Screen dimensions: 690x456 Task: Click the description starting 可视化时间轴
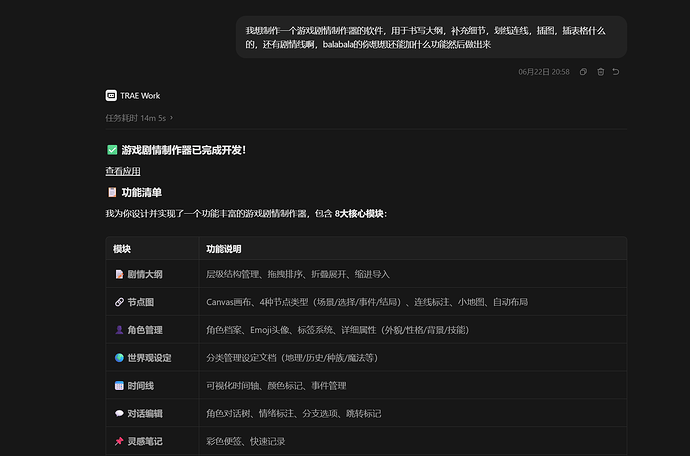point(276,386)
